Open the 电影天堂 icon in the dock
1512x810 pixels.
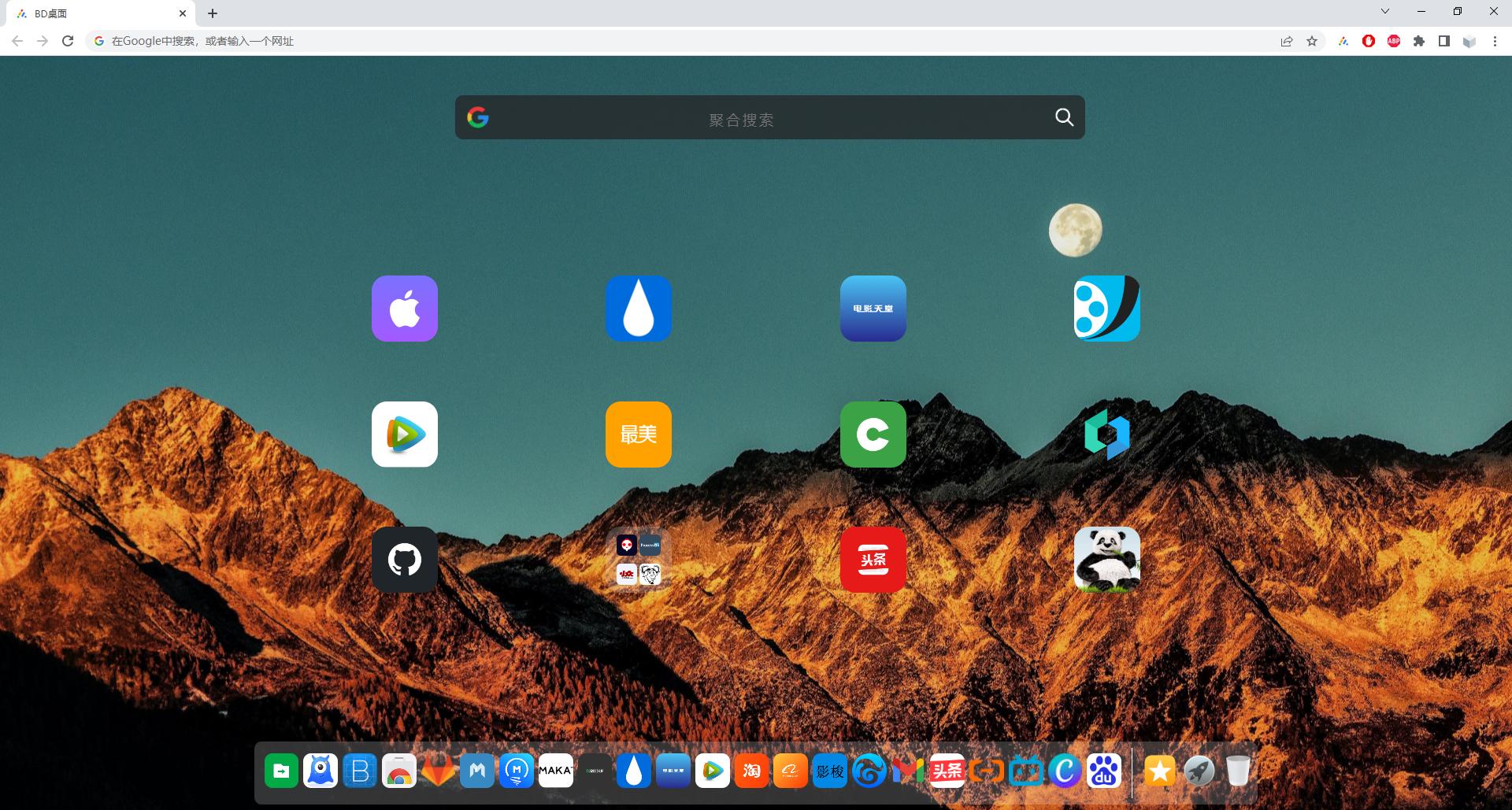point(673,771)
